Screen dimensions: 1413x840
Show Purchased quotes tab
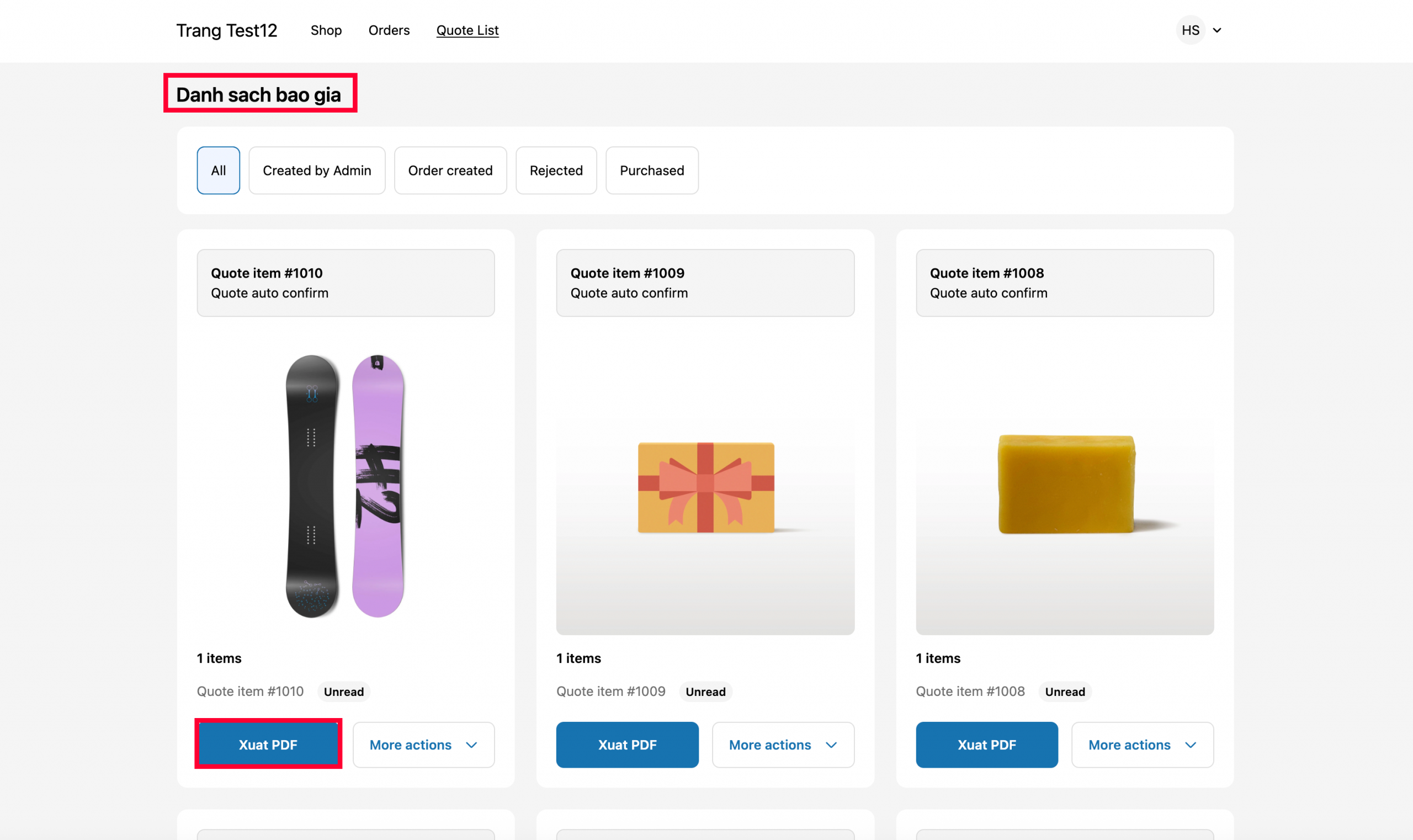pos(652,171)
